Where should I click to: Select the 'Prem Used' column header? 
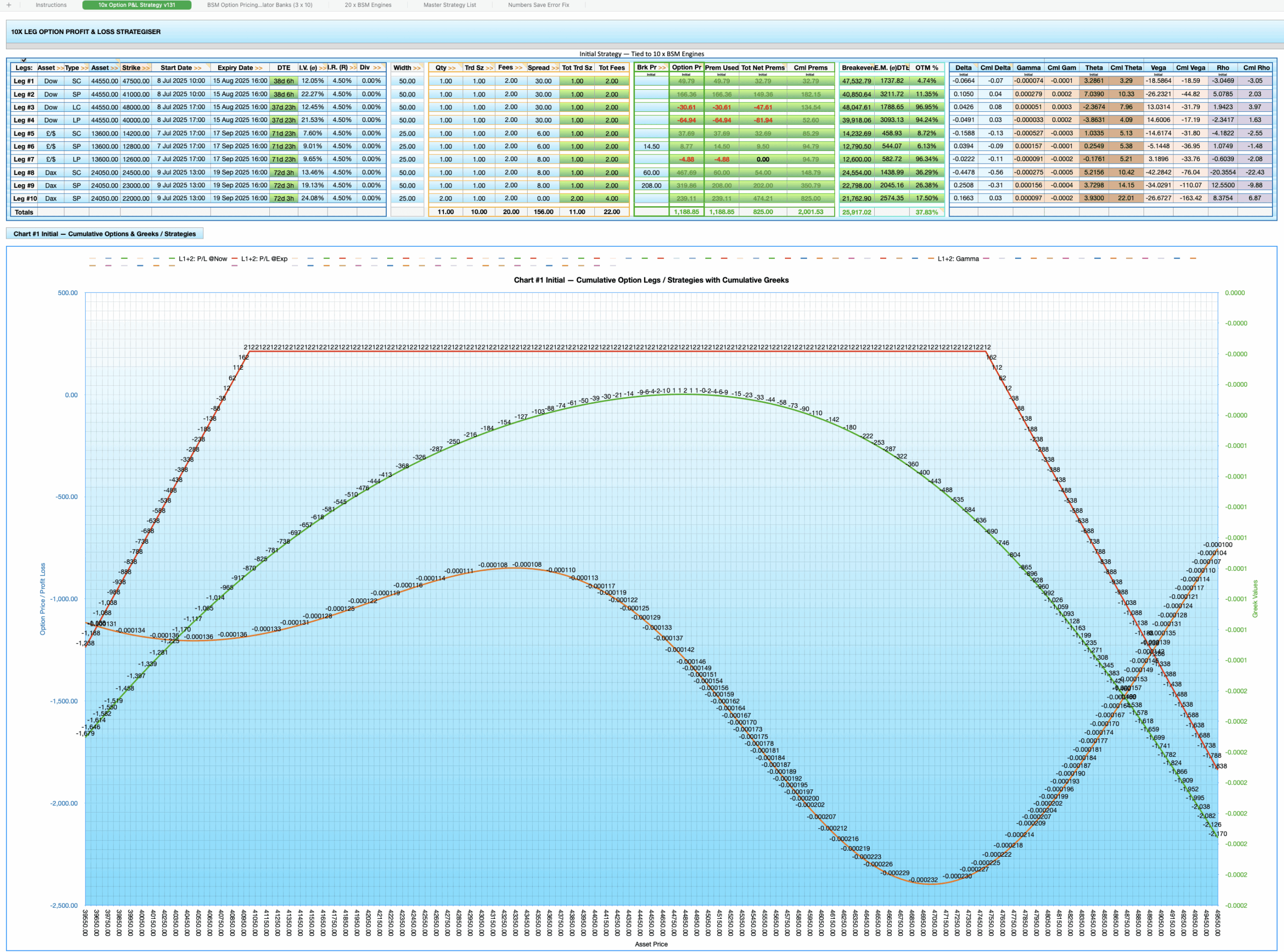(722, 68)
